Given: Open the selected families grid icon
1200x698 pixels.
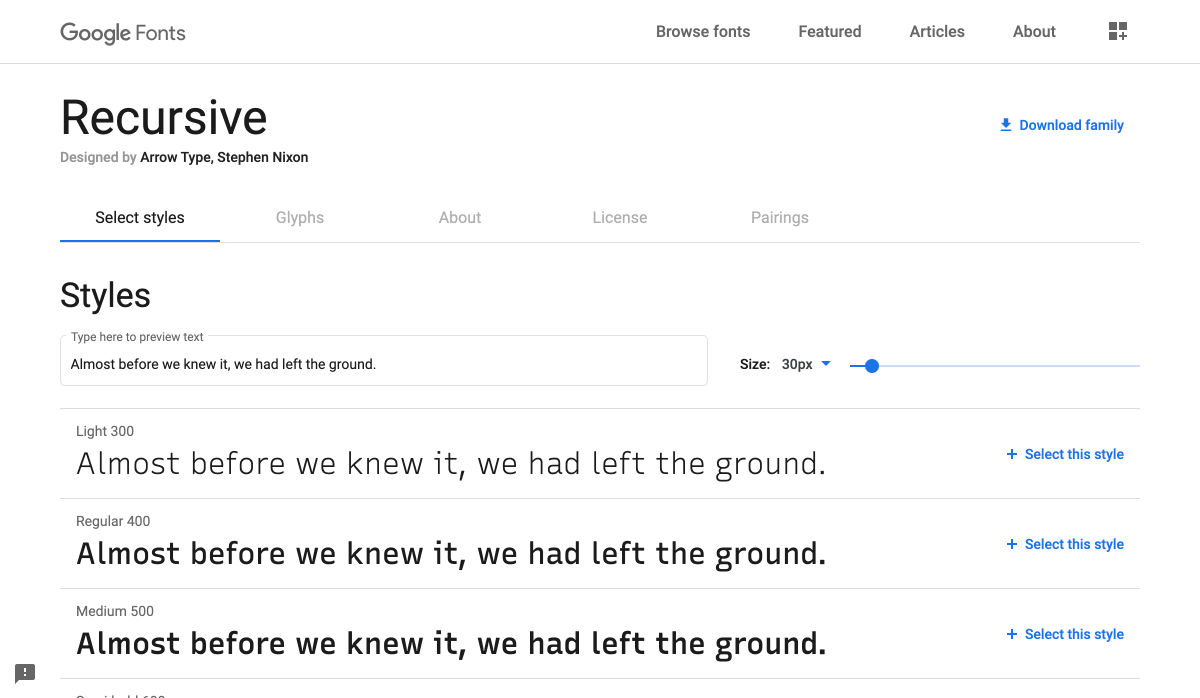Looking at the screenshot, I should coord(1118,31).
